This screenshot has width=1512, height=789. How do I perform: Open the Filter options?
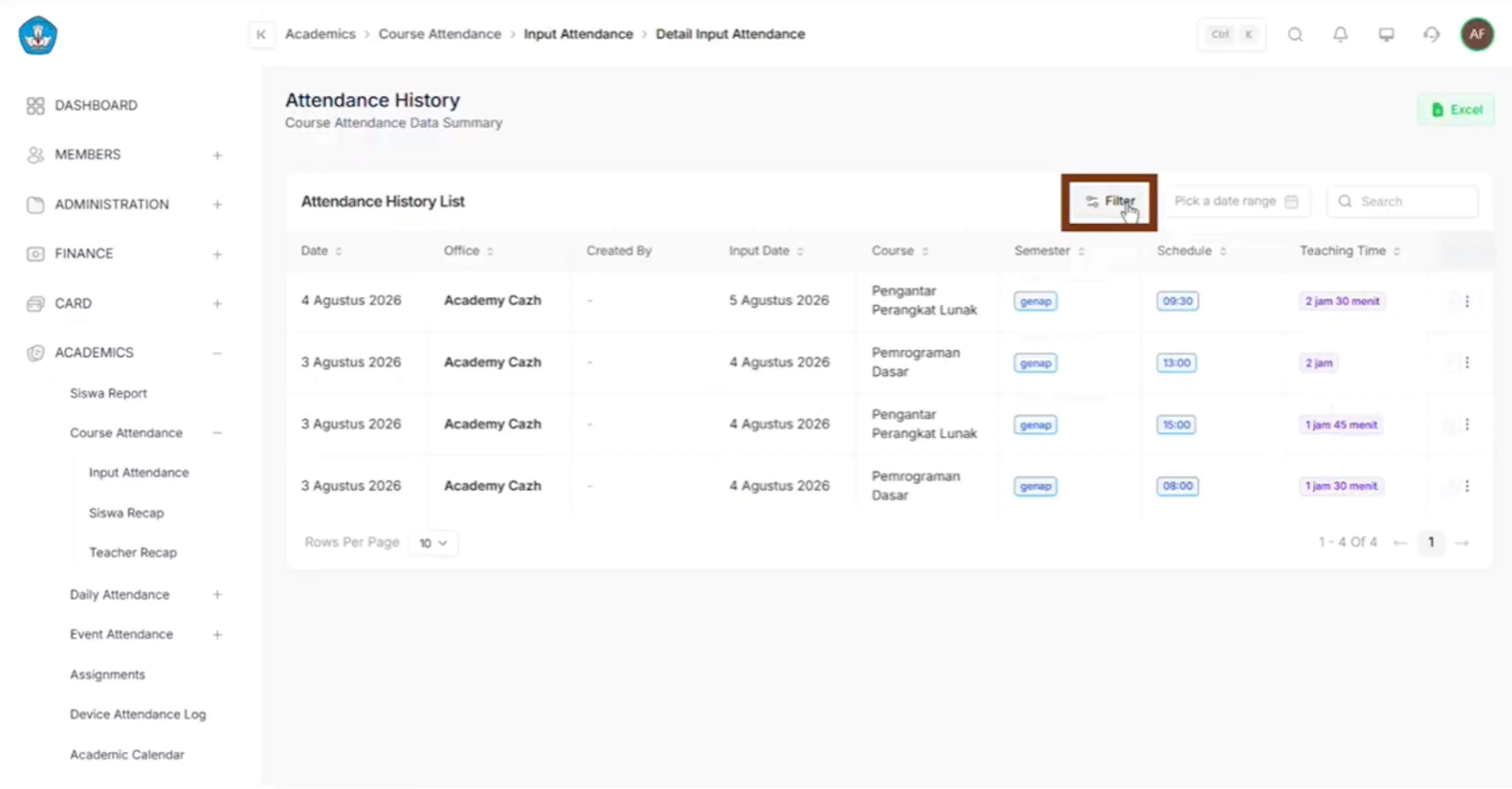[x=1109, y=202]
